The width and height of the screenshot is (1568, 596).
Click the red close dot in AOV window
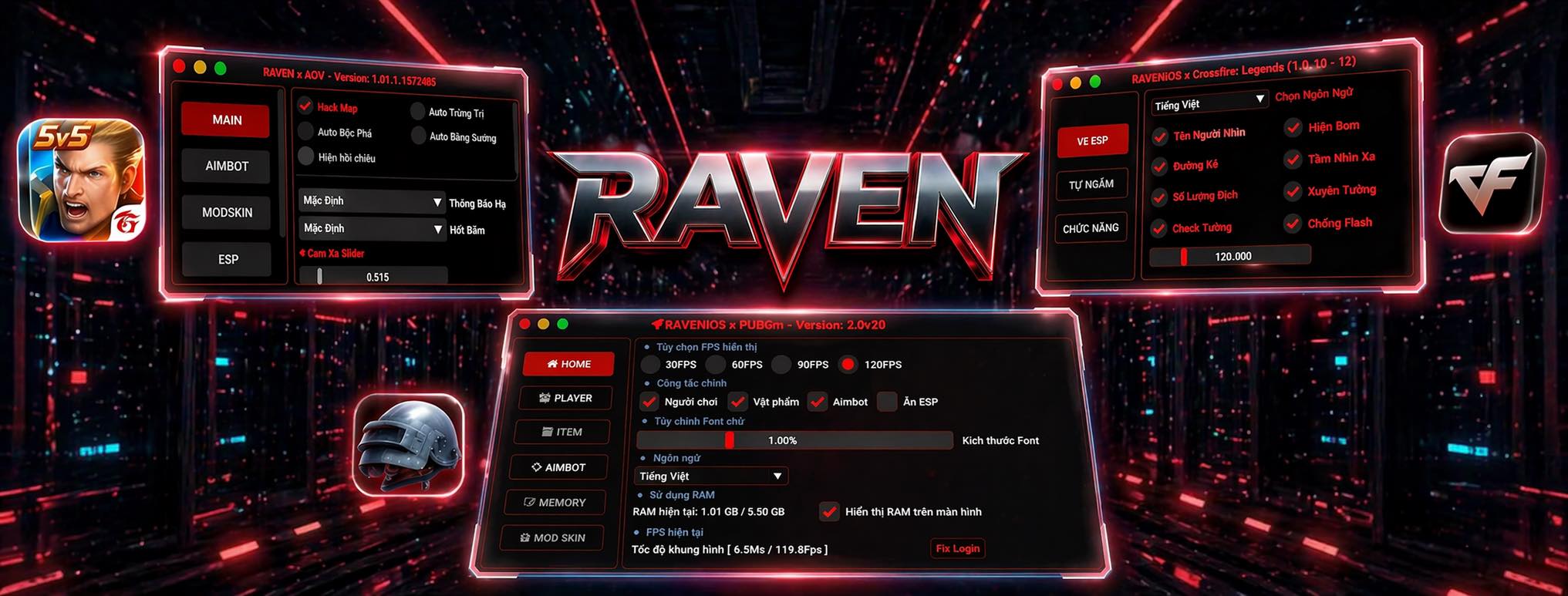pyautogui.click(x=180, y=66)
